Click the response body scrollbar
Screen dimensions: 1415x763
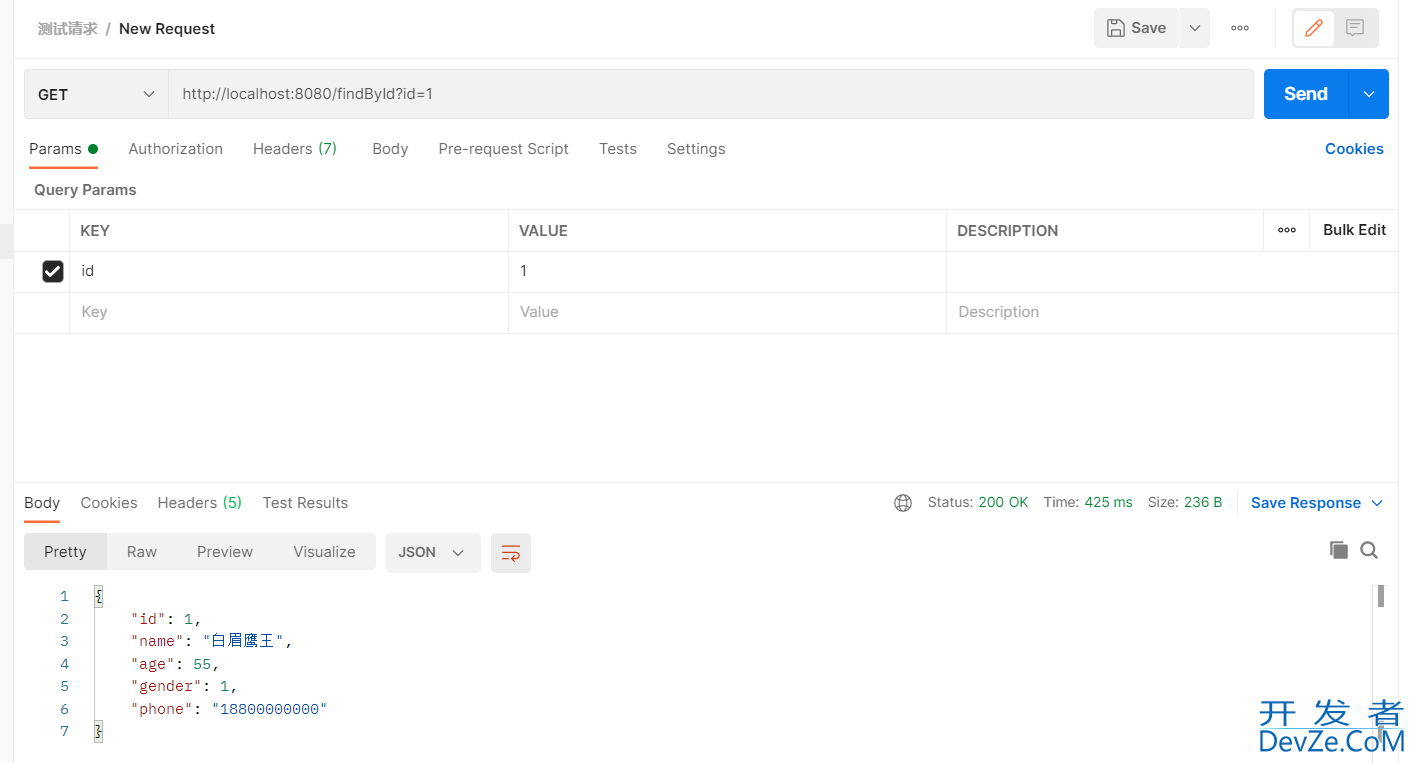[x=1381, y=596]
